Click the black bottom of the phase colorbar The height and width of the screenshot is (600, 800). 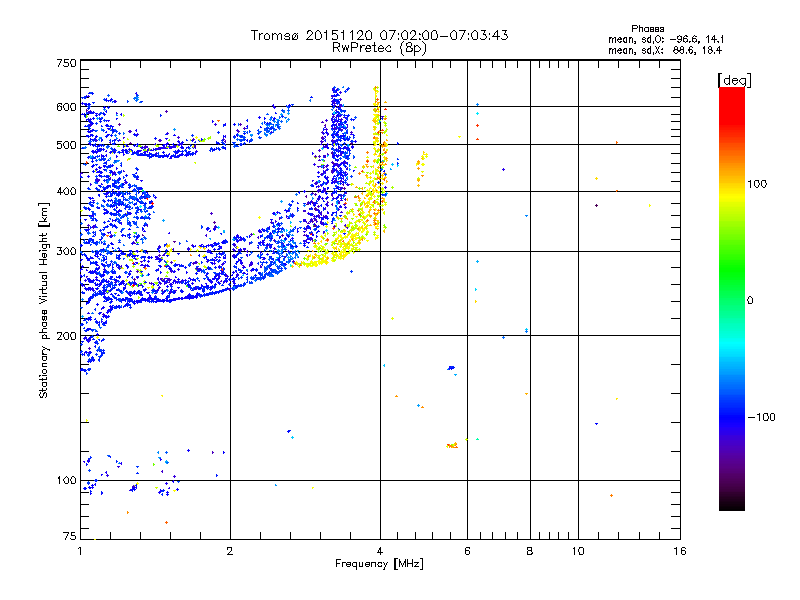(x=732, y=503)
